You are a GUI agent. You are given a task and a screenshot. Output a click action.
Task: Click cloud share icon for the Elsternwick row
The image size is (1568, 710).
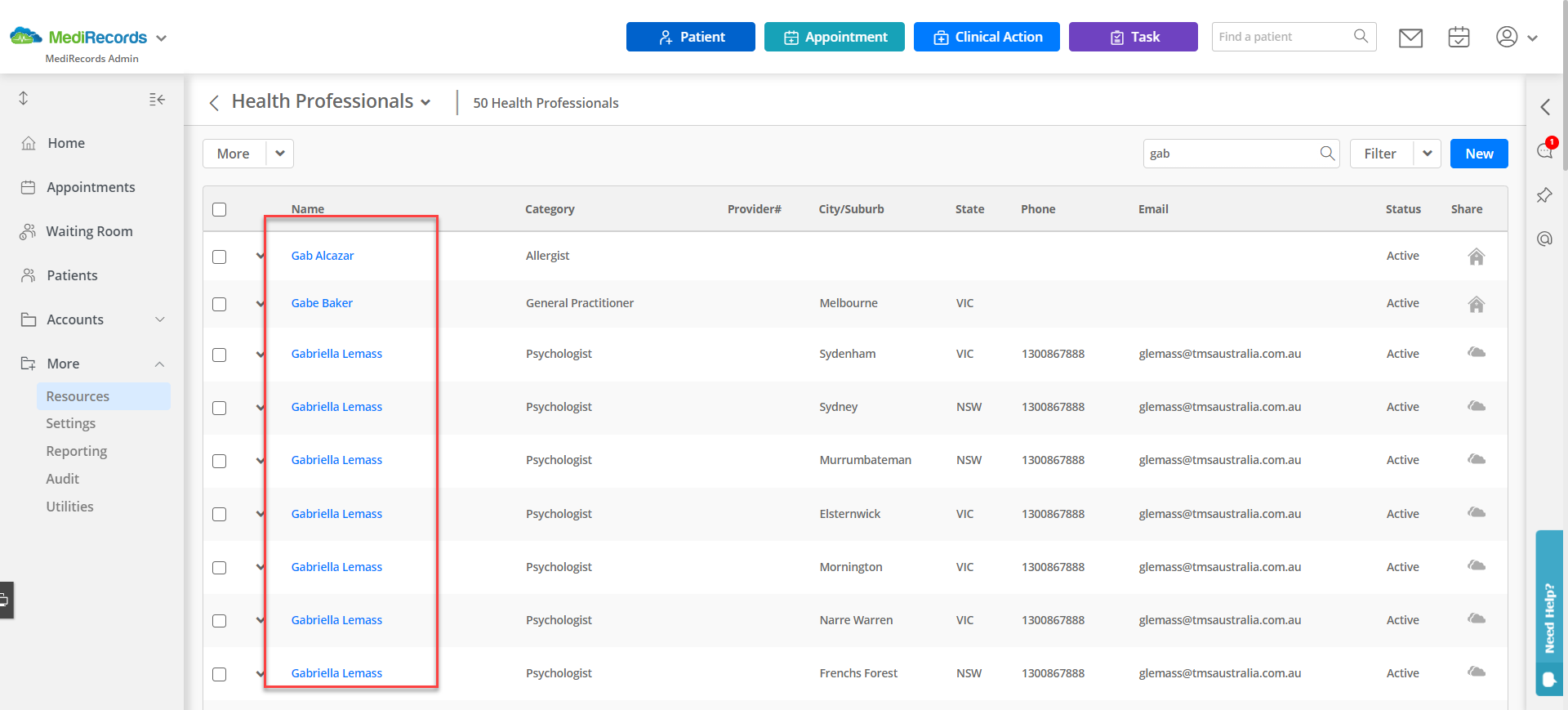pyautogui.click(x=1476, y=512)
